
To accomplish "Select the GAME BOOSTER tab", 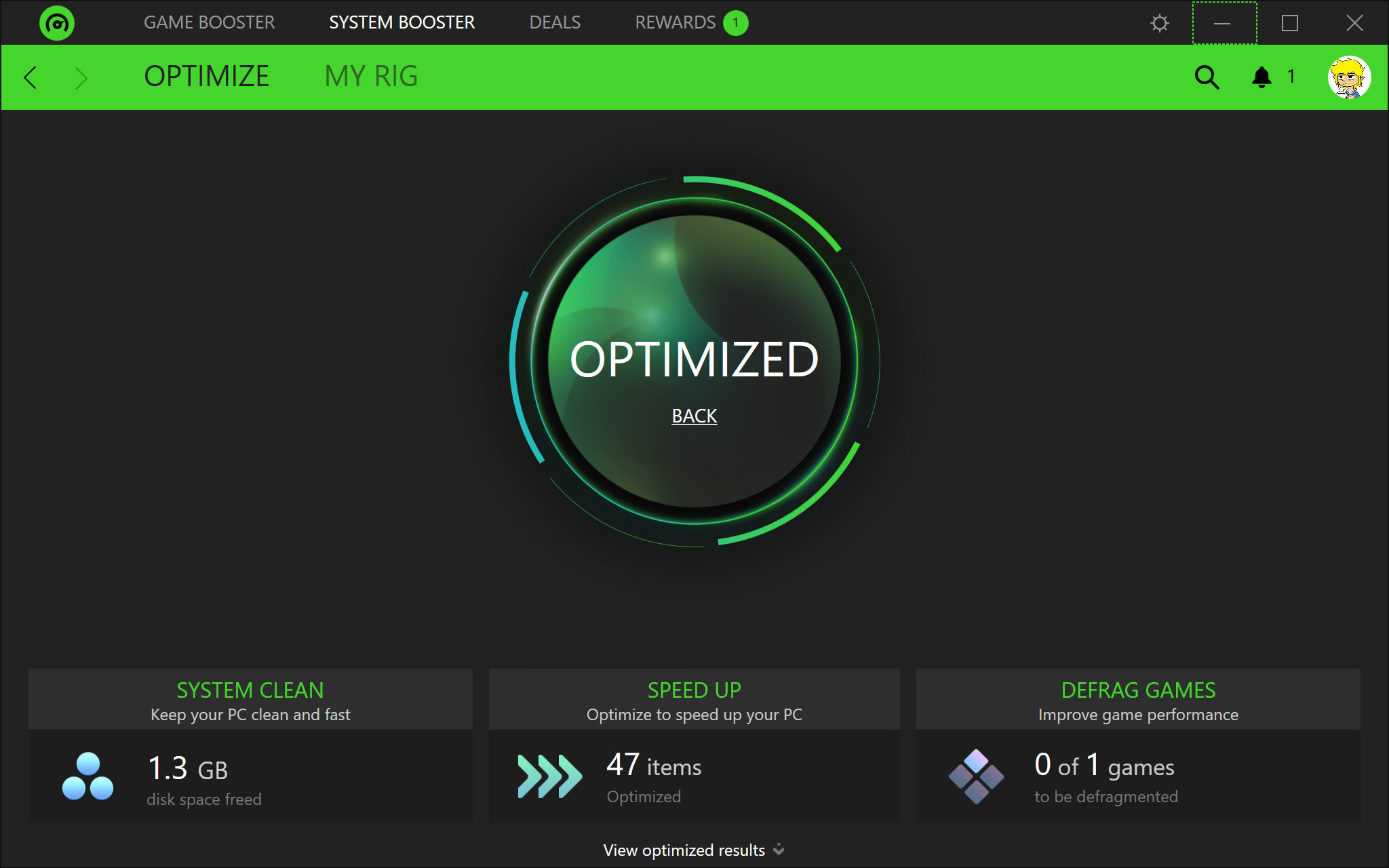I will point(211,21).
